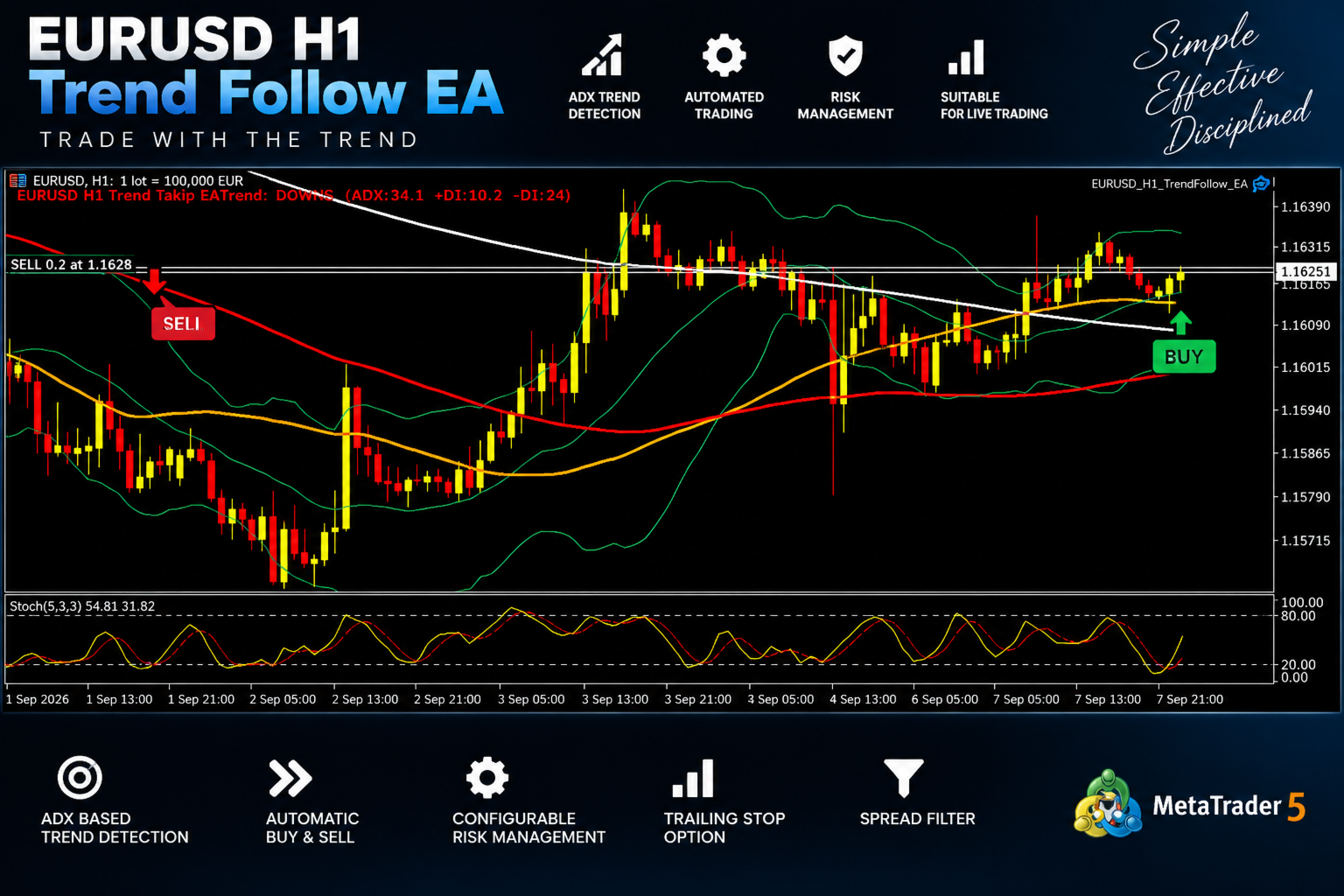Click the Trend Follow EA title
1344x896 pixels.
266,94
